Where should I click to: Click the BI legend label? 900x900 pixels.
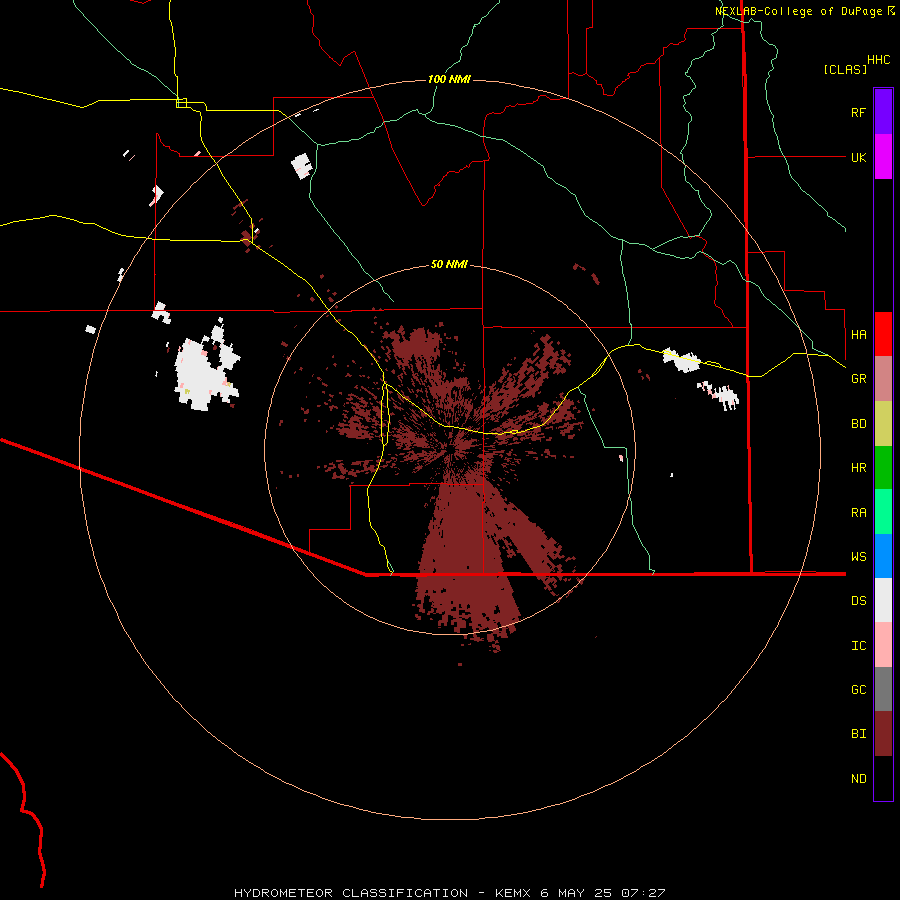858,734
